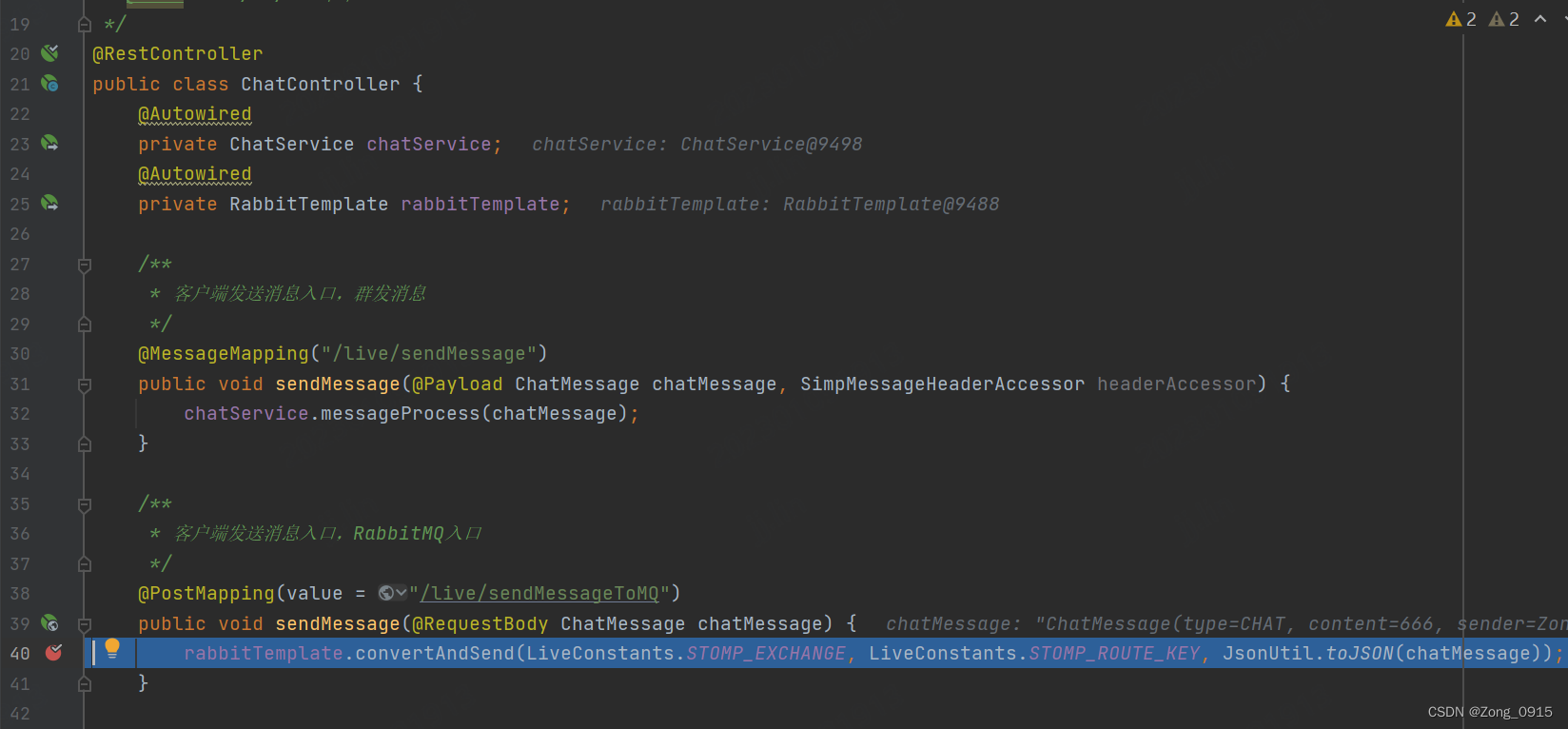Click the @Payload annotation
This screenshot has width=1568, height=729.
(x=458, y=384)
